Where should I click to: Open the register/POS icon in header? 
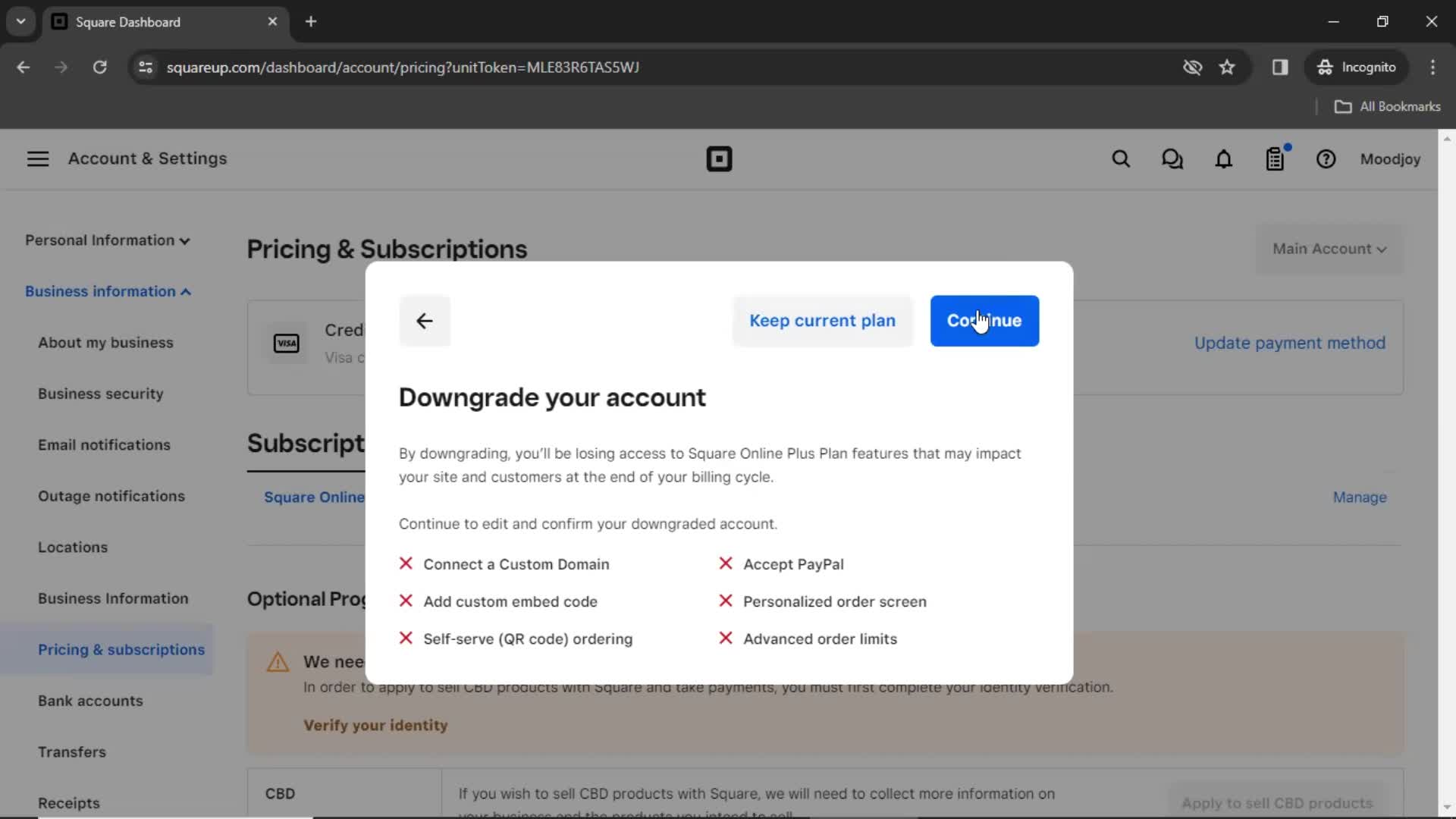point(1276,159)
